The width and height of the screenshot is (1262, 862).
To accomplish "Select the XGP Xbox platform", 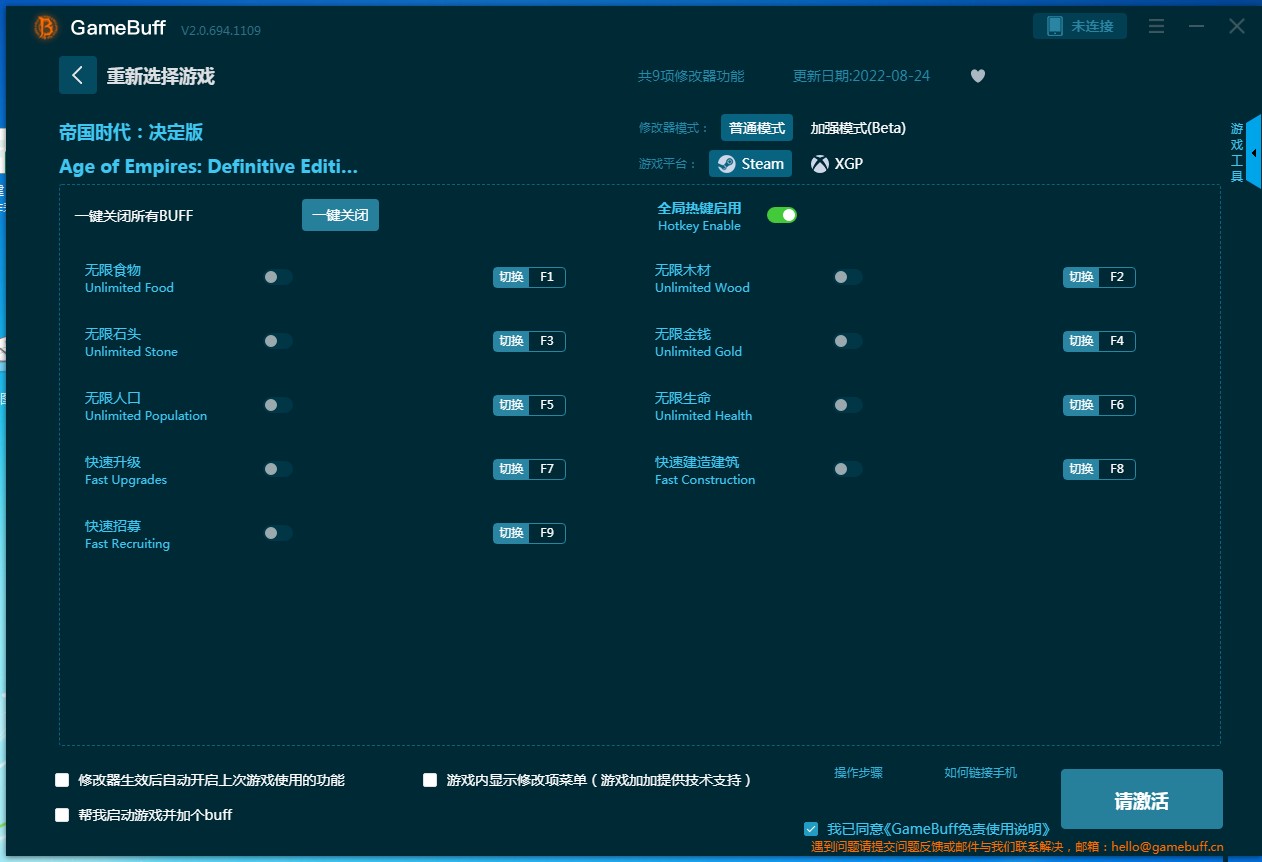I will click(837, 164).
